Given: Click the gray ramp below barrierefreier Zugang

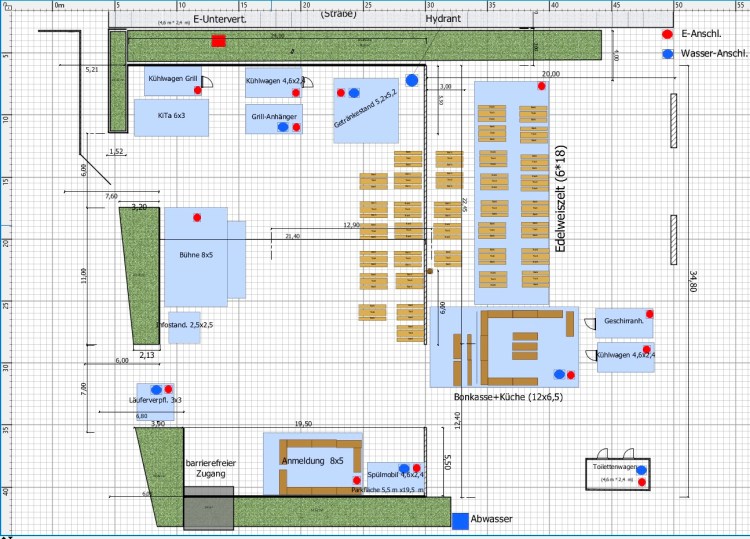Looking at the screenshot, I should click(208, 508).
